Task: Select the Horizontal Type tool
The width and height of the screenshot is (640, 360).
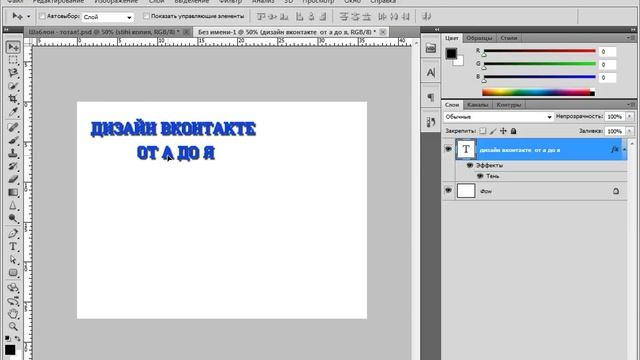Action: pyautogui.click(x=13, y=247)
